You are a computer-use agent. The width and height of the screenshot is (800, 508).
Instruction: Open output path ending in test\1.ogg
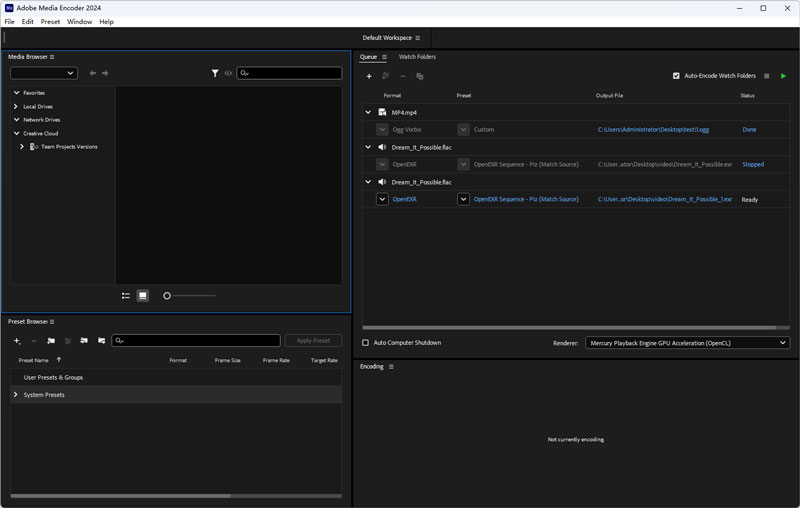point(653,130)
